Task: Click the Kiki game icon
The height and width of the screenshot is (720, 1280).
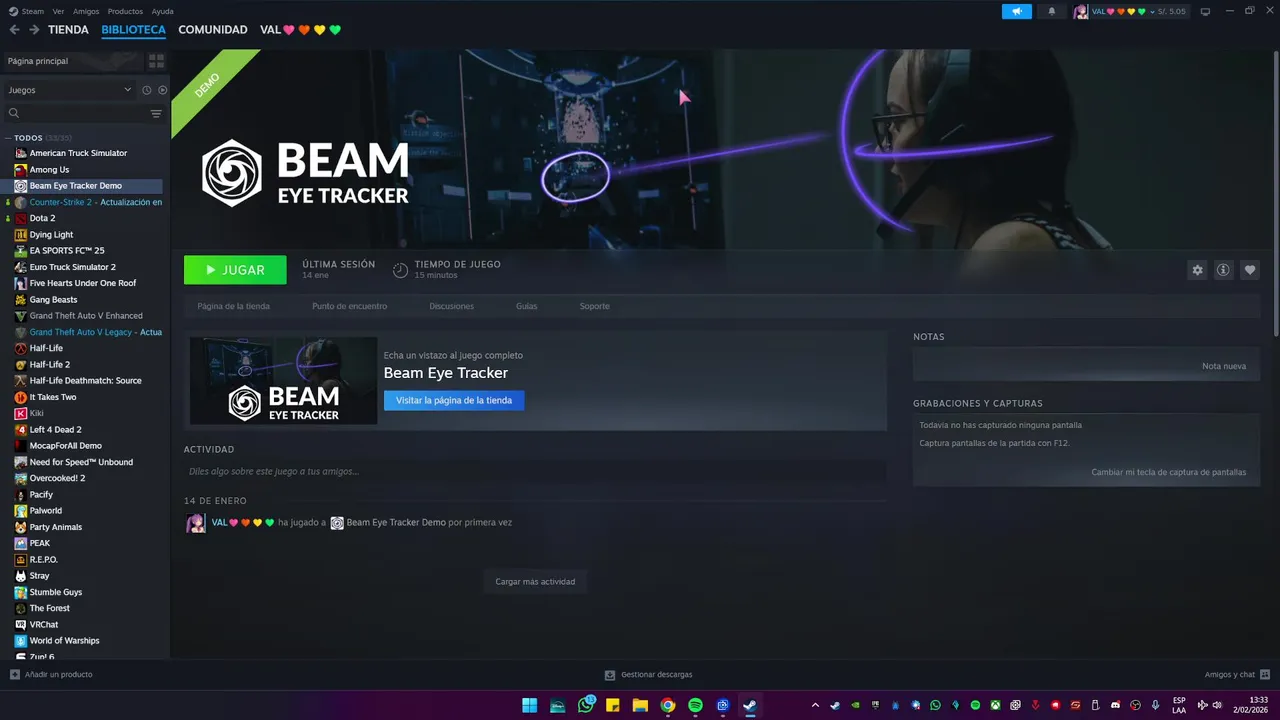Action: [x=21, y=413]
